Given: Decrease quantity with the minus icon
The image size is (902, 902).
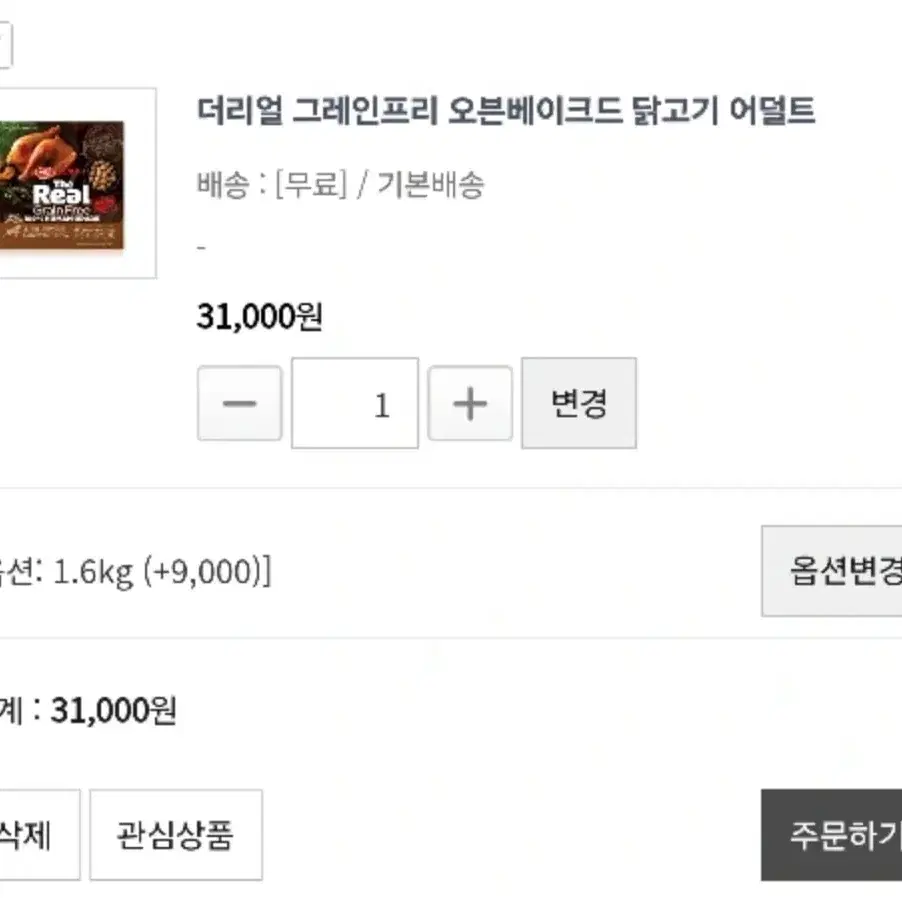Looking at the screenshot, I should [x=239, y=403].
